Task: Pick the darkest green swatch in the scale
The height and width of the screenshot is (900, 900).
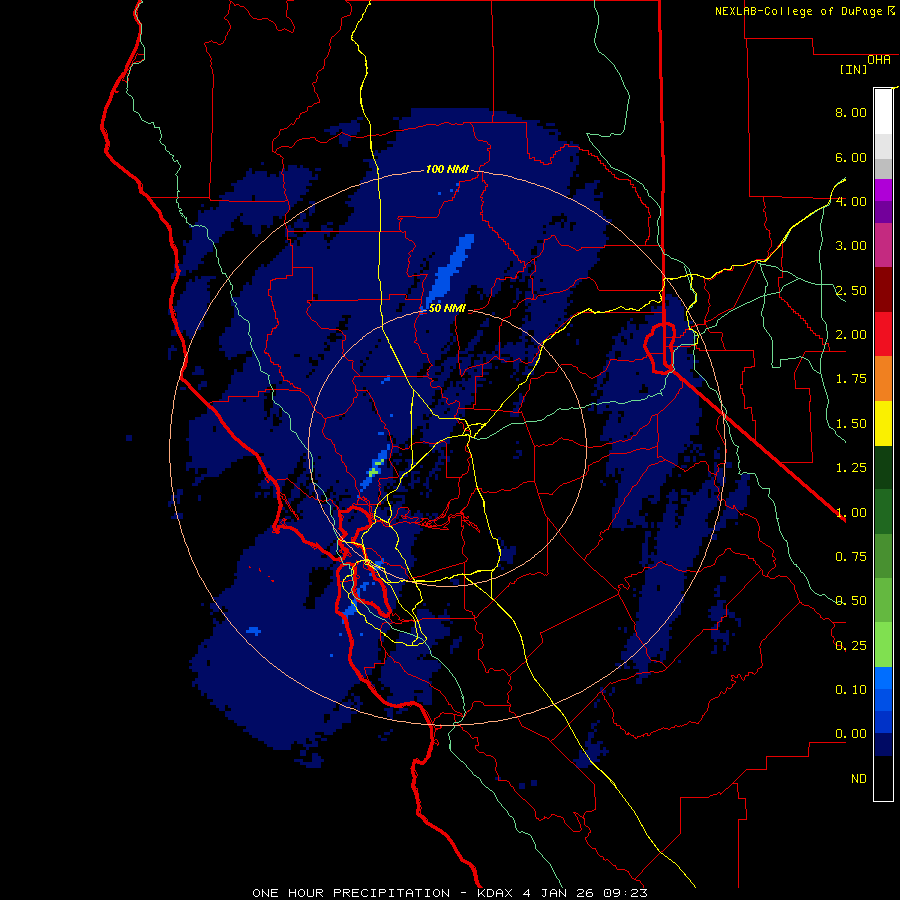Action: [x=883, y=467]
